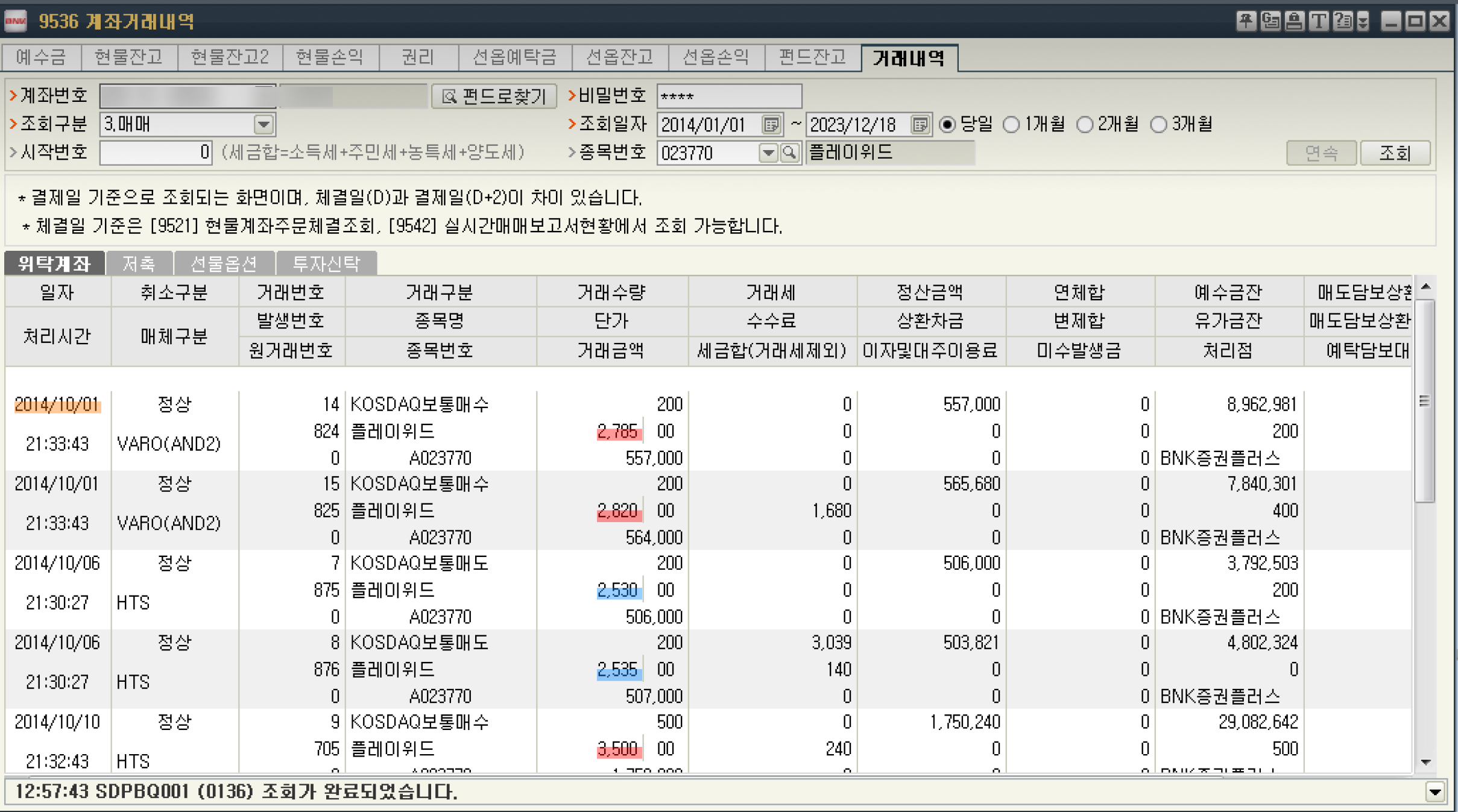Viewport: 1458px width, 812px height.
Task: Click the 일자 column header
Action: 57,292
